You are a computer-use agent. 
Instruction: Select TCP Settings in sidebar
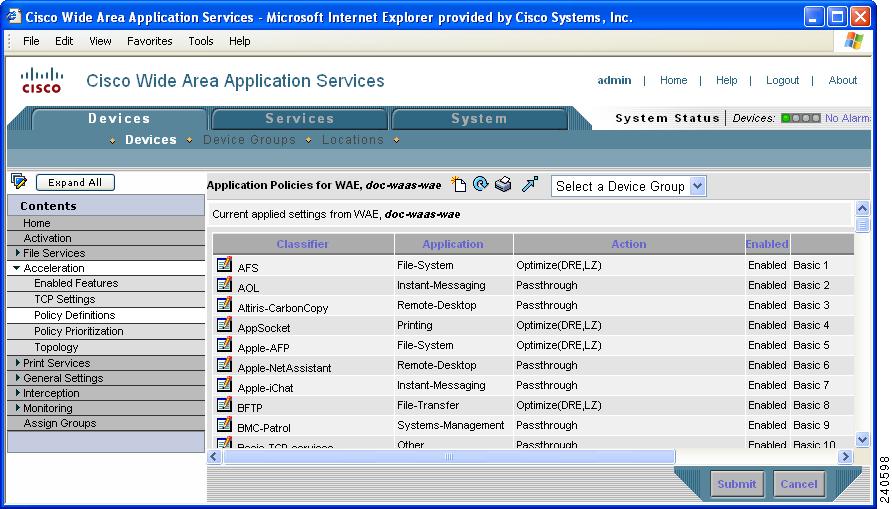pyautogui.click(x=64, y=299)
